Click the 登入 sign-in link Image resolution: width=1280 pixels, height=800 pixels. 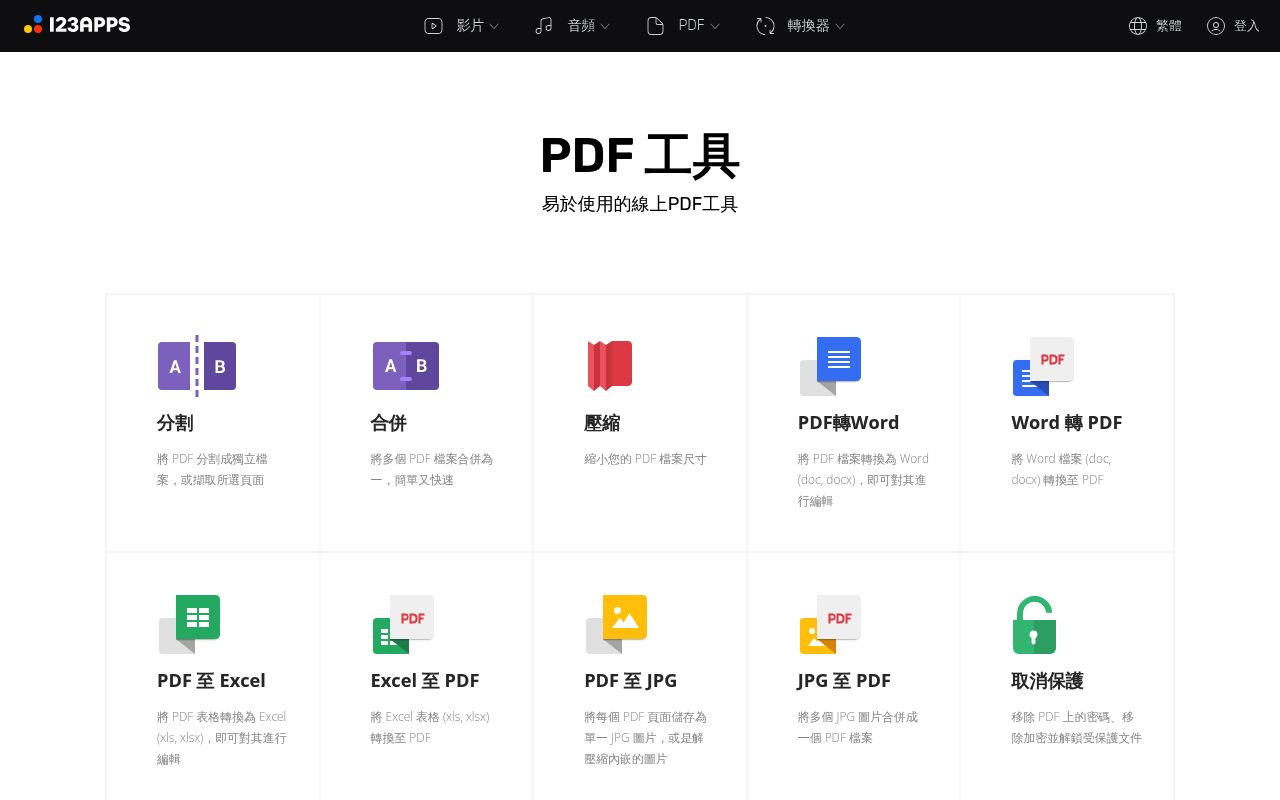(x=1247, y=26)
